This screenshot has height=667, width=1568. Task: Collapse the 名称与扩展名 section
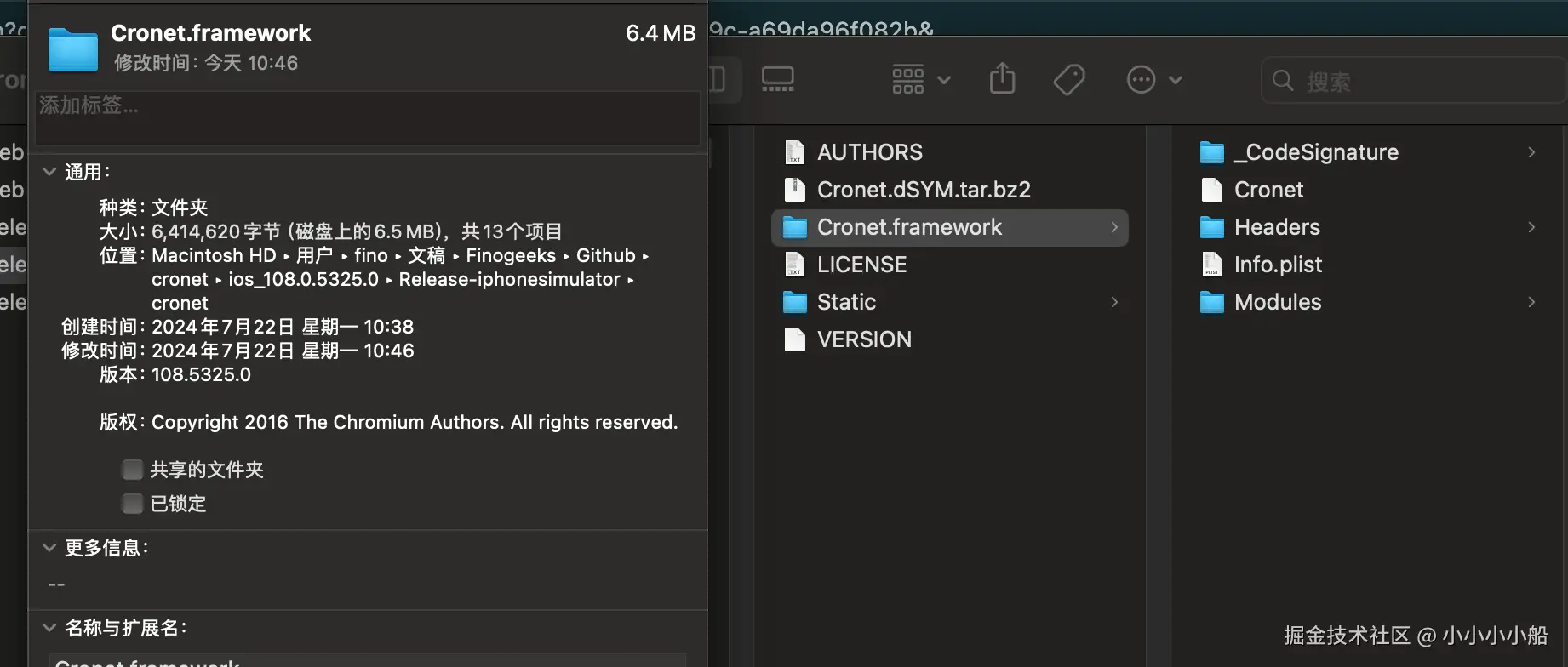[49, 628]
